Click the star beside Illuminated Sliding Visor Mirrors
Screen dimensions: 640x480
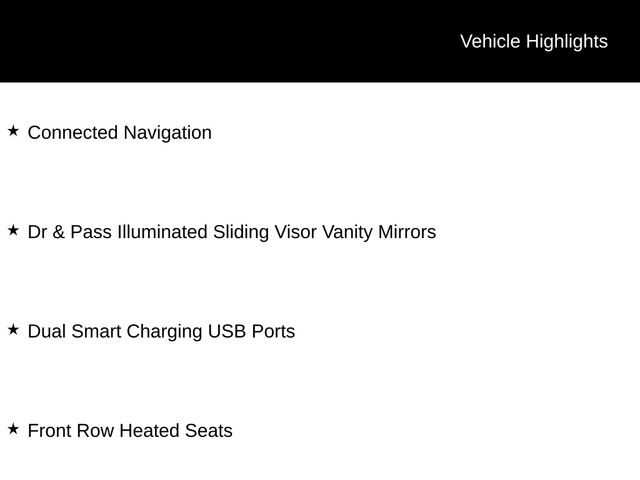point(13,231)
